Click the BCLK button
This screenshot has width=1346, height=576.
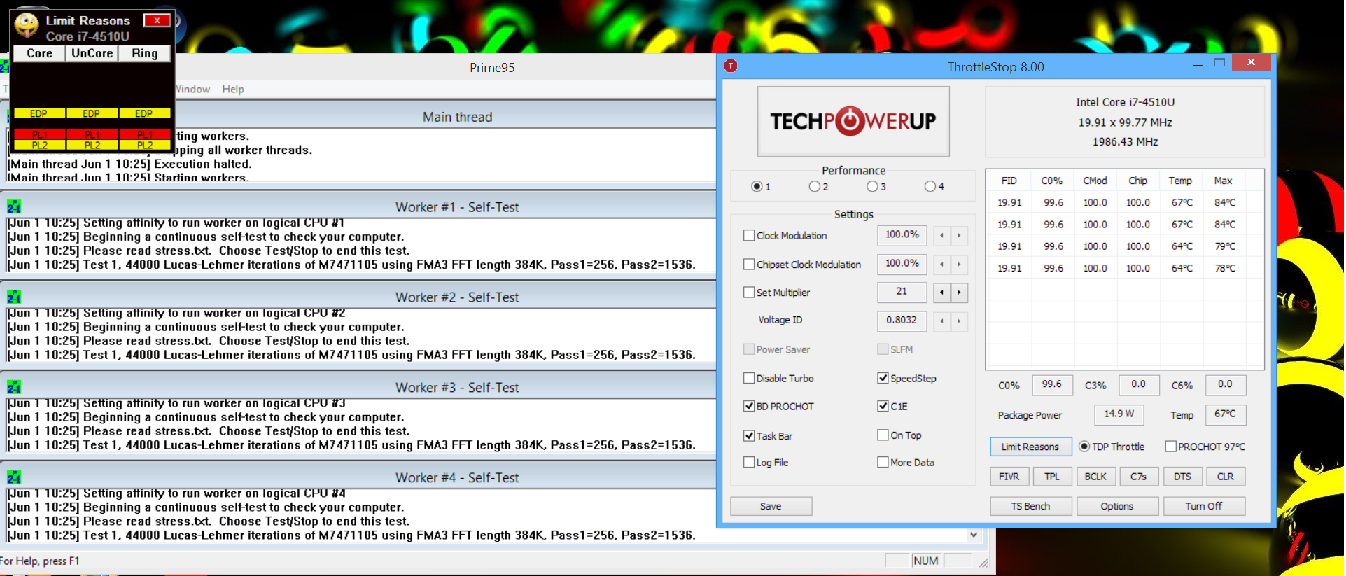pos(1096,477)
